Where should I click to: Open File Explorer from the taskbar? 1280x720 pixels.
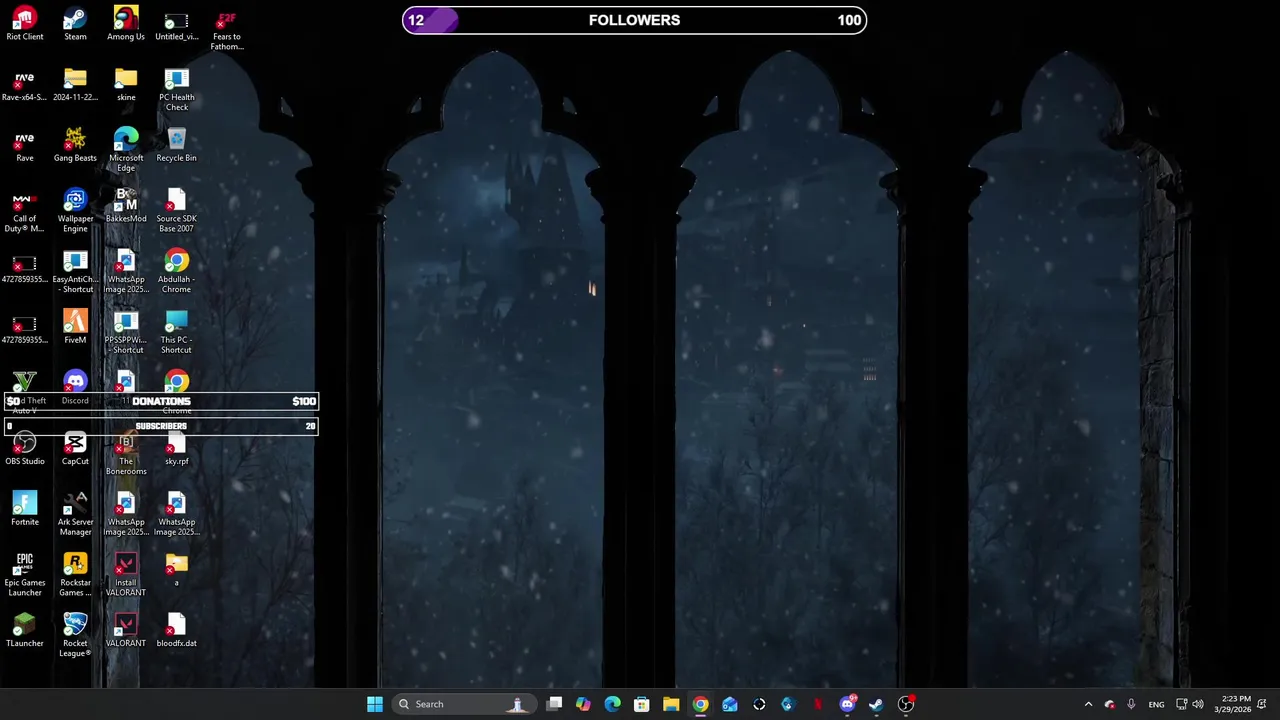point(671,704)
